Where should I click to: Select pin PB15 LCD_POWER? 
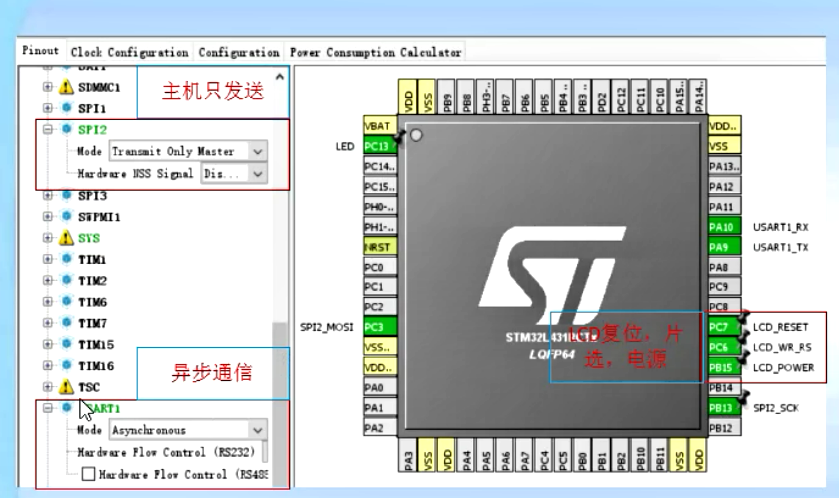pos(724,367)
